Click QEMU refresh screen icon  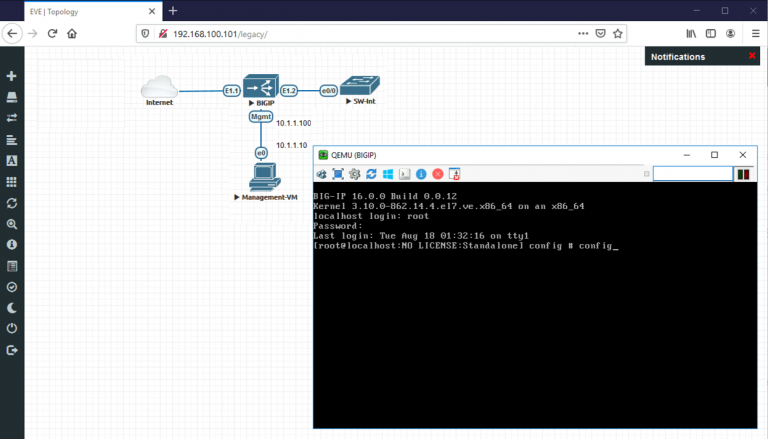(x=371, y=174)
